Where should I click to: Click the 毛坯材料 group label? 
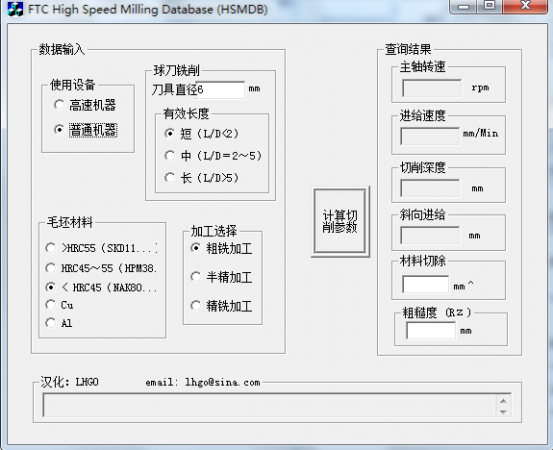point(70,222)
